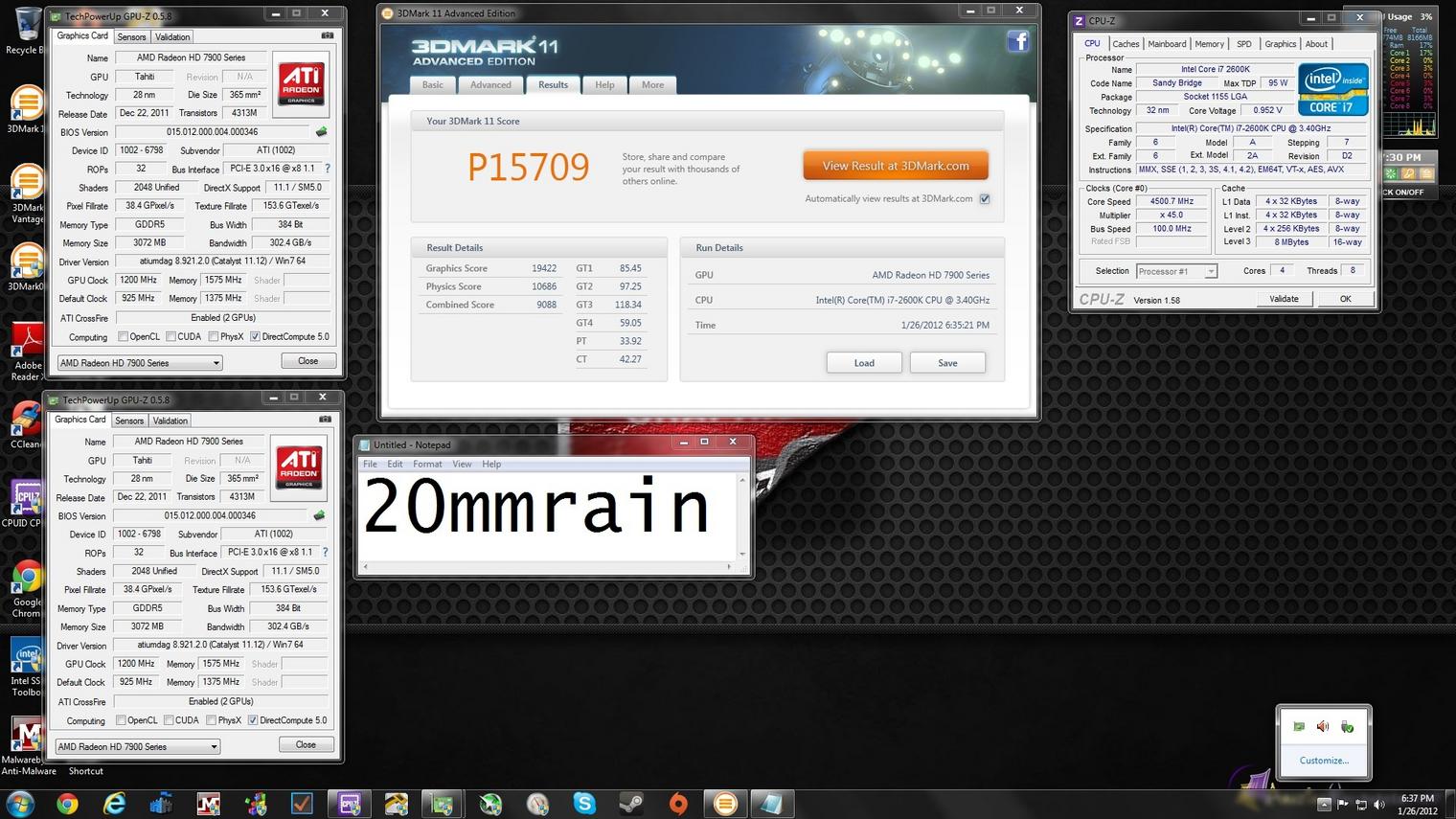The image size is (1456, 819).
Task: Click the Notepad vertical scrollbar down arrow
Action: (x=742, y=554)
